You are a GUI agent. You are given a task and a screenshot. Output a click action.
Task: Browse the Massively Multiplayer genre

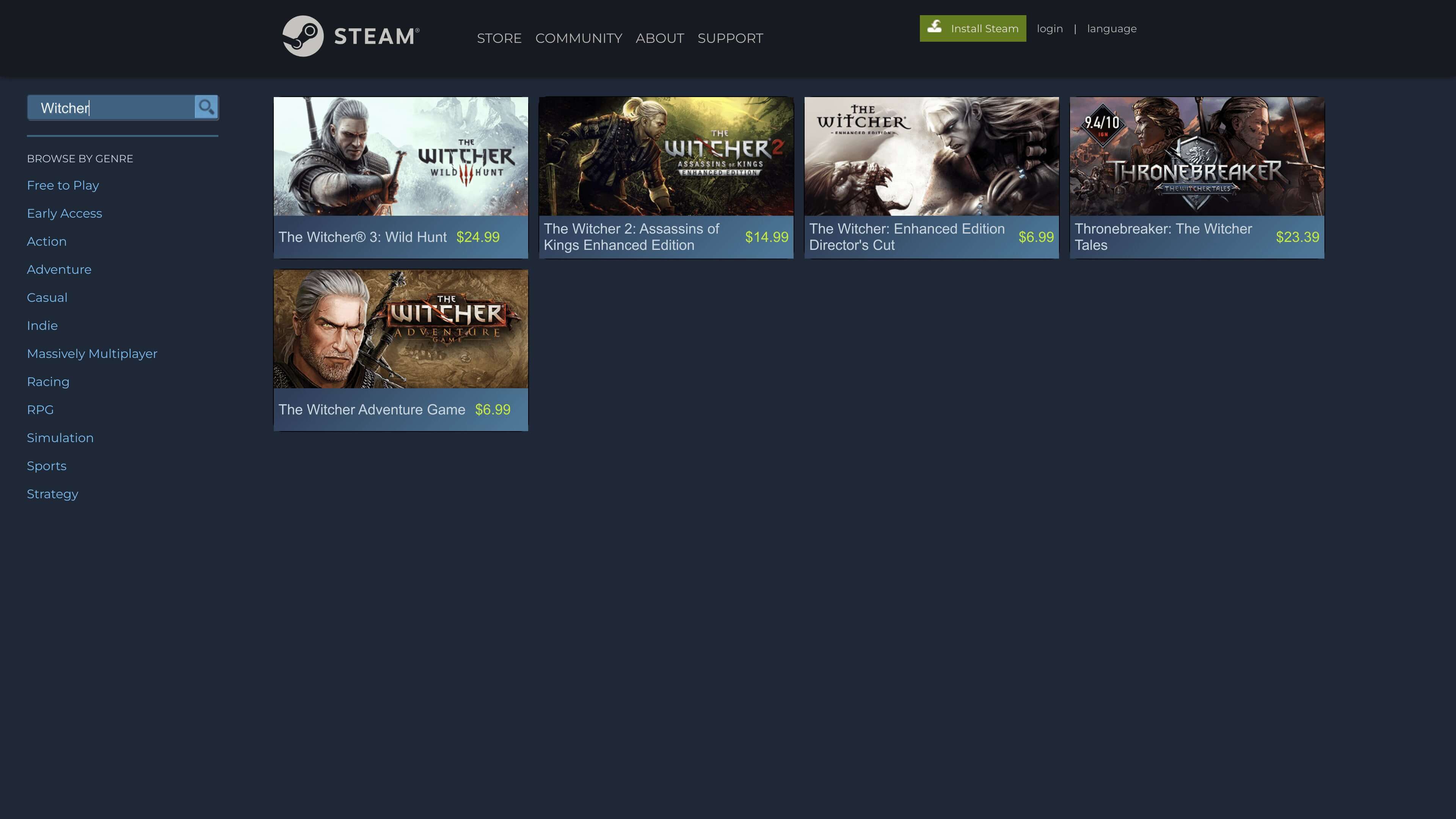pyautogui.click(x=92, y=354)
